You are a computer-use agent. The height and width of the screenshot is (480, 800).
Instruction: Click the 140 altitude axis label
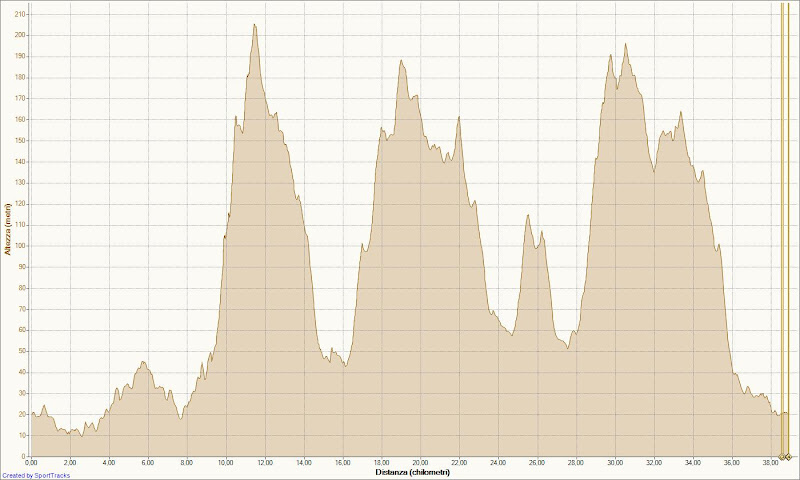pos(20,162)
